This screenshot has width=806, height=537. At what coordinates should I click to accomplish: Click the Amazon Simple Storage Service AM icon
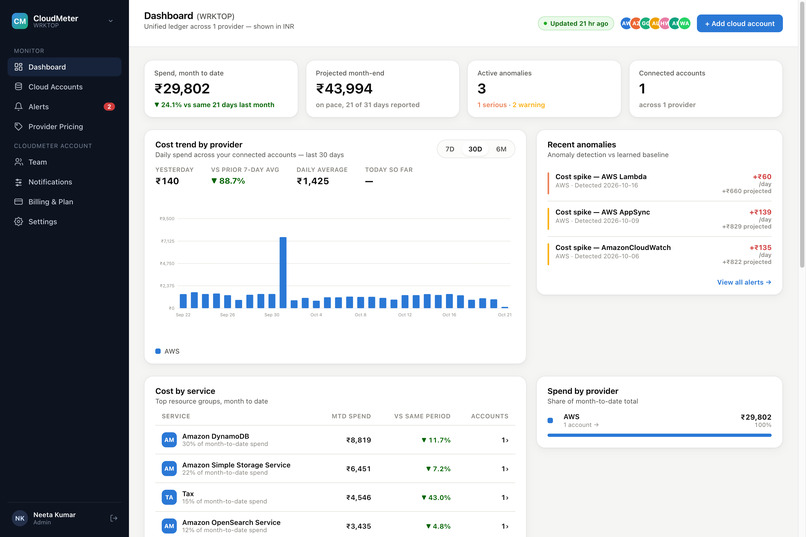pyautogui.click(x=169, y=469)
